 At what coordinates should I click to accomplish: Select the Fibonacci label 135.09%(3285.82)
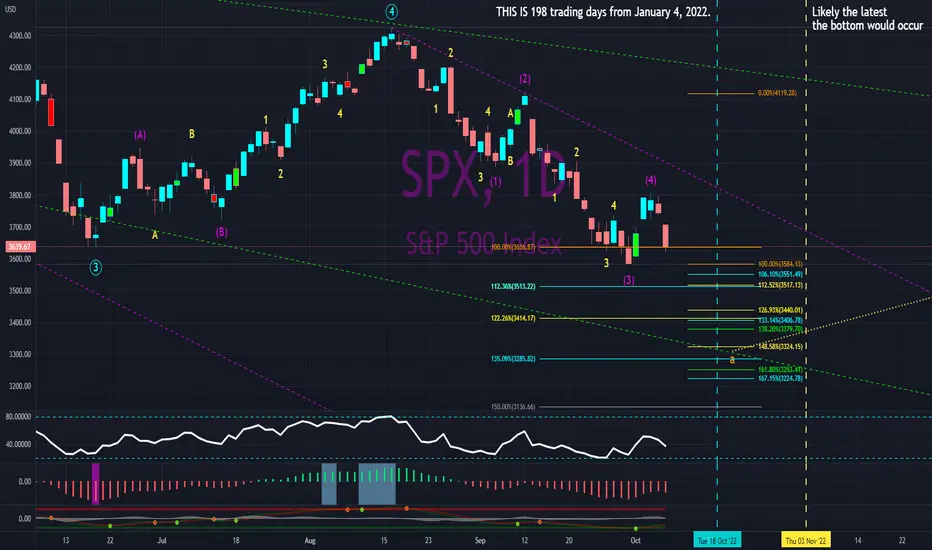click(513, 359)
